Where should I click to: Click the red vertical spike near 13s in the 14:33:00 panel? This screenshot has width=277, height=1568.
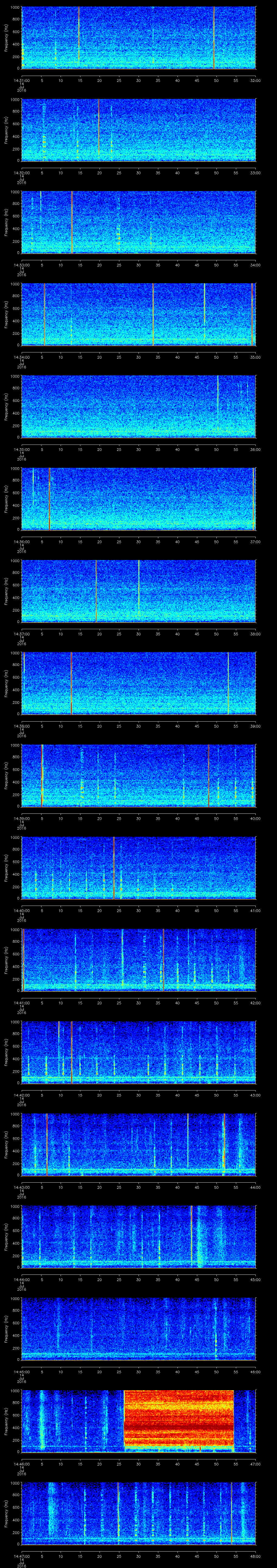pos(72,222)
